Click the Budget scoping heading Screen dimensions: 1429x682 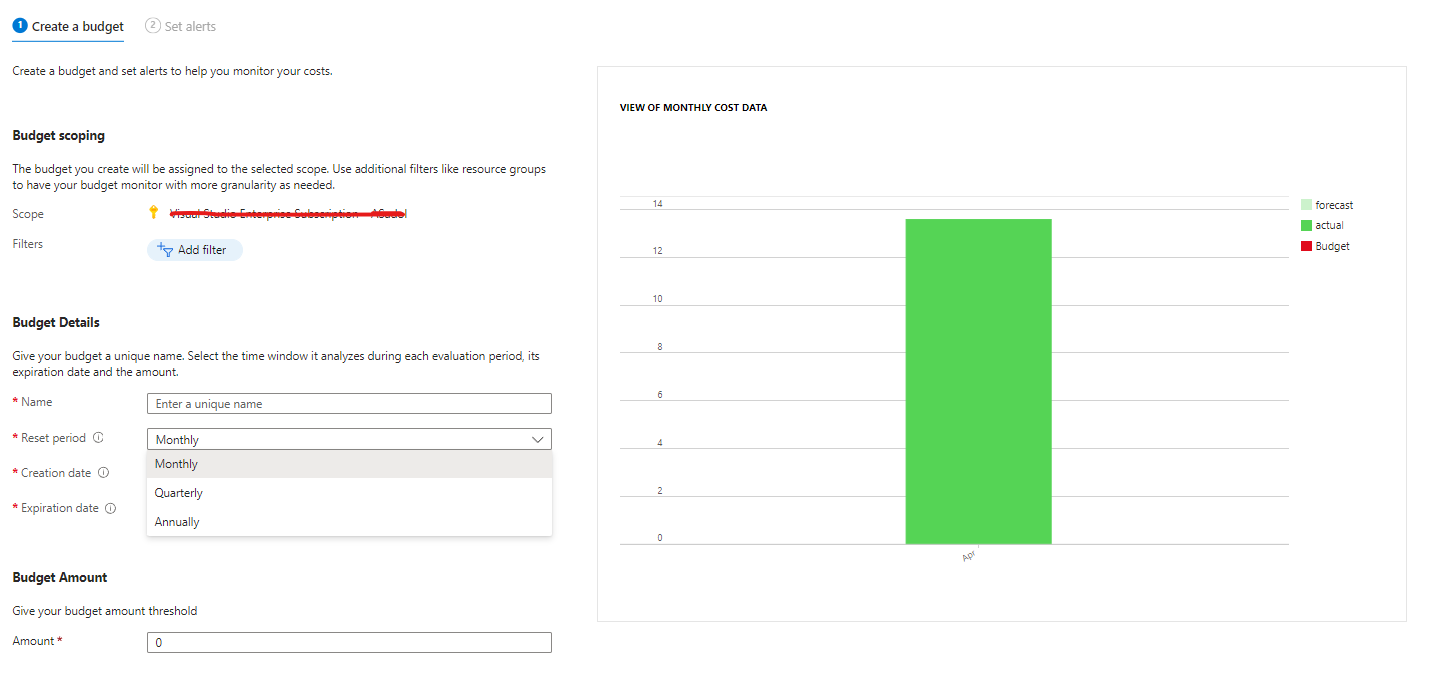58,135
